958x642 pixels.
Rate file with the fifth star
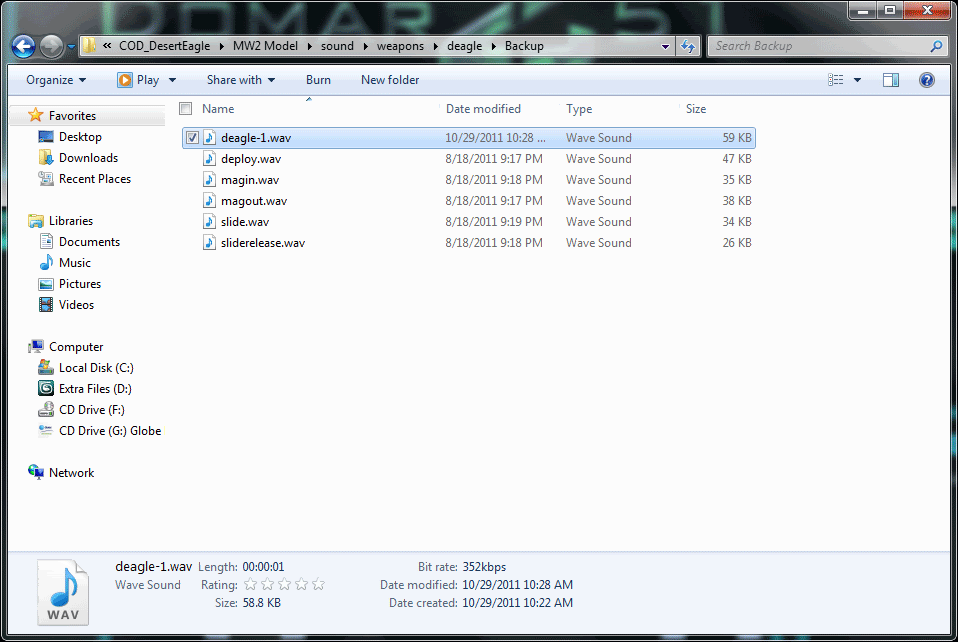pos(318,585)
